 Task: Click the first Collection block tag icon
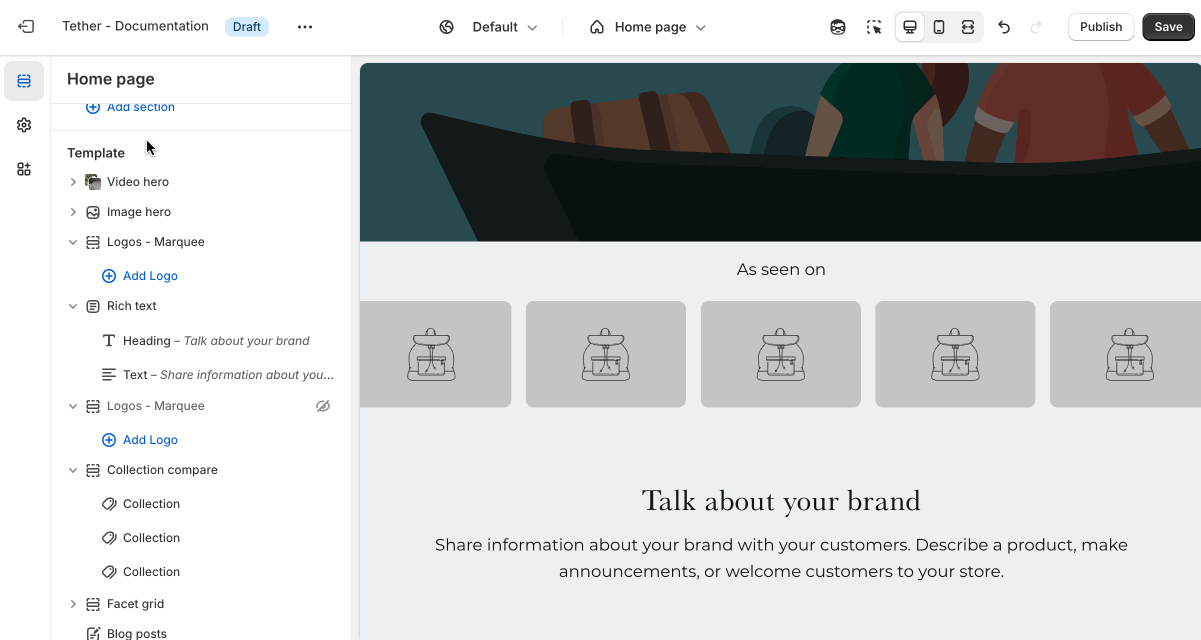(109, 504)
